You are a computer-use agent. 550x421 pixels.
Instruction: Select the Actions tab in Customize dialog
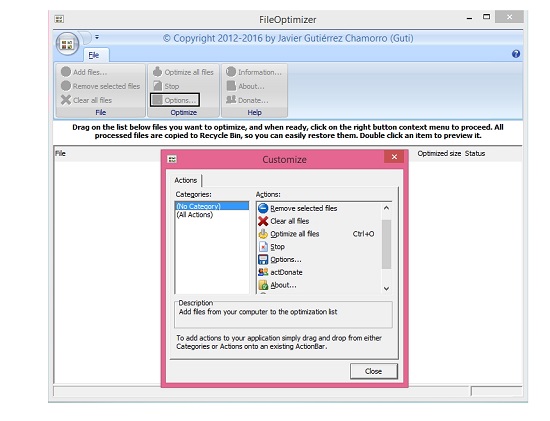click(186, 180)
